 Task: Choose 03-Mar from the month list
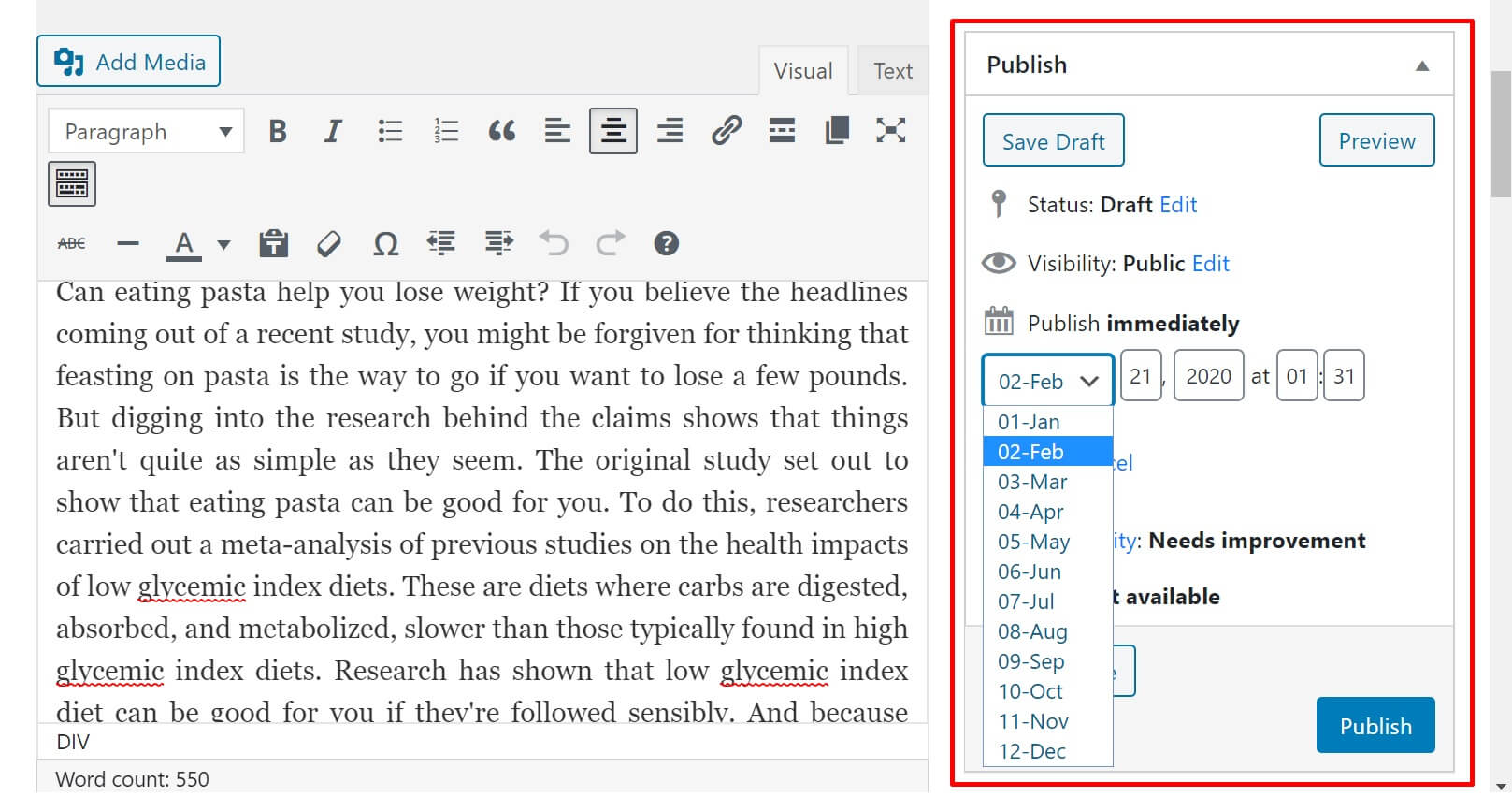point(1047,482)
